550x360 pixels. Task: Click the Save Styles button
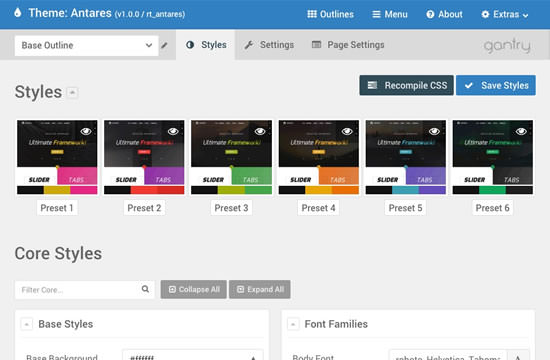point(496,85)
